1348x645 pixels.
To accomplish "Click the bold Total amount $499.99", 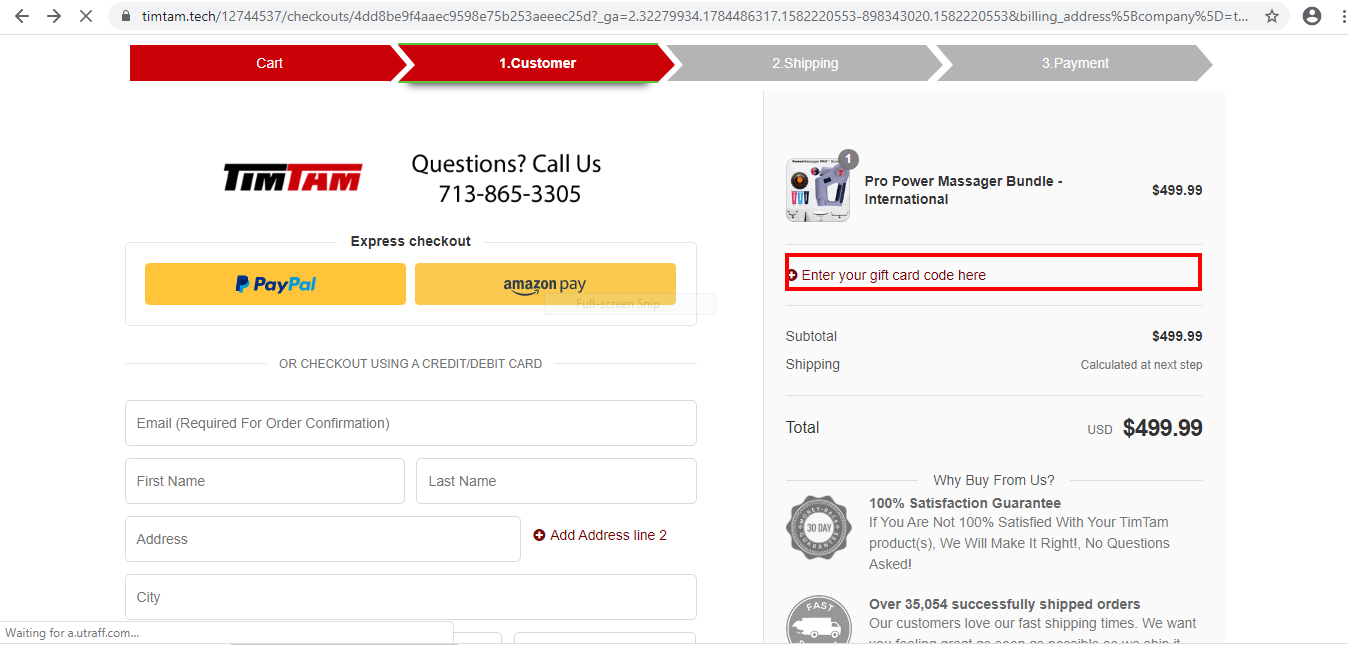I will (1162, 428).
